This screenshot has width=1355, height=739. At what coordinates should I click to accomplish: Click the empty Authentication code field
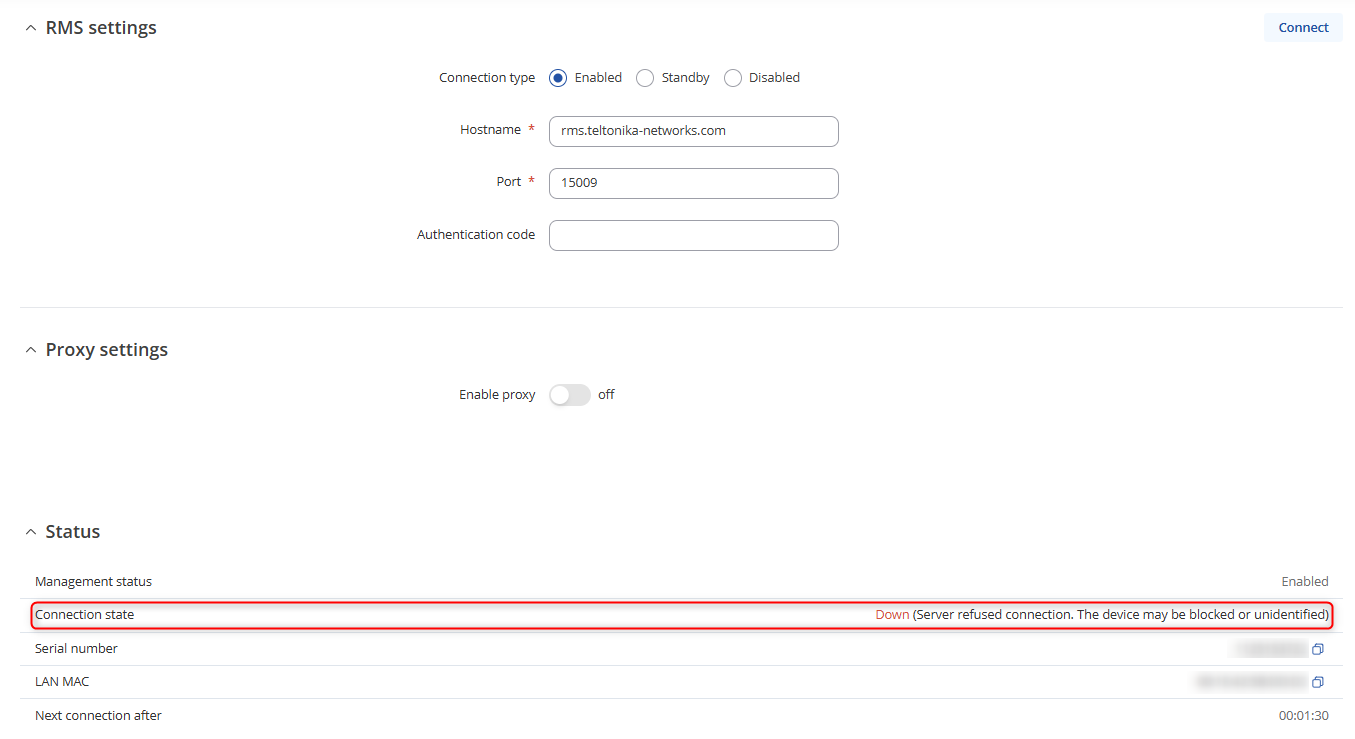point(693,235)
